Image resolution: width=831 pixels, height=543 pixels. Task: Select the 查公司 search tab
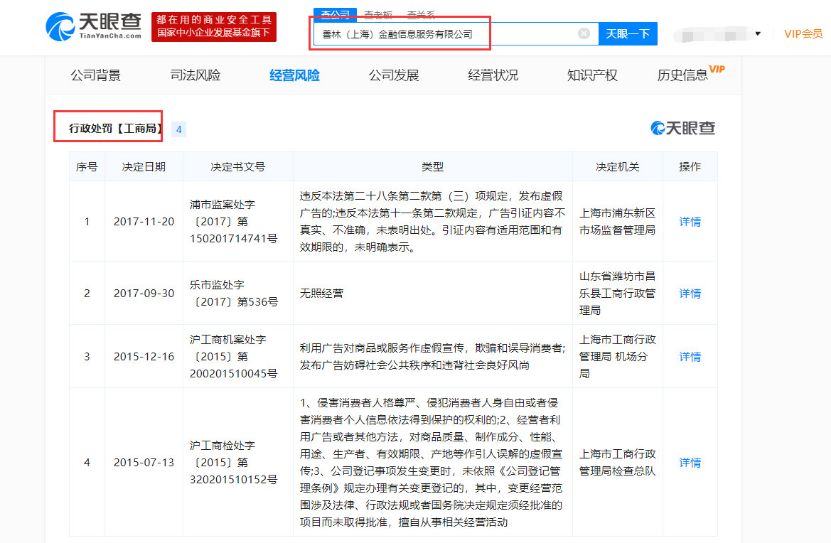click(335, 15)
